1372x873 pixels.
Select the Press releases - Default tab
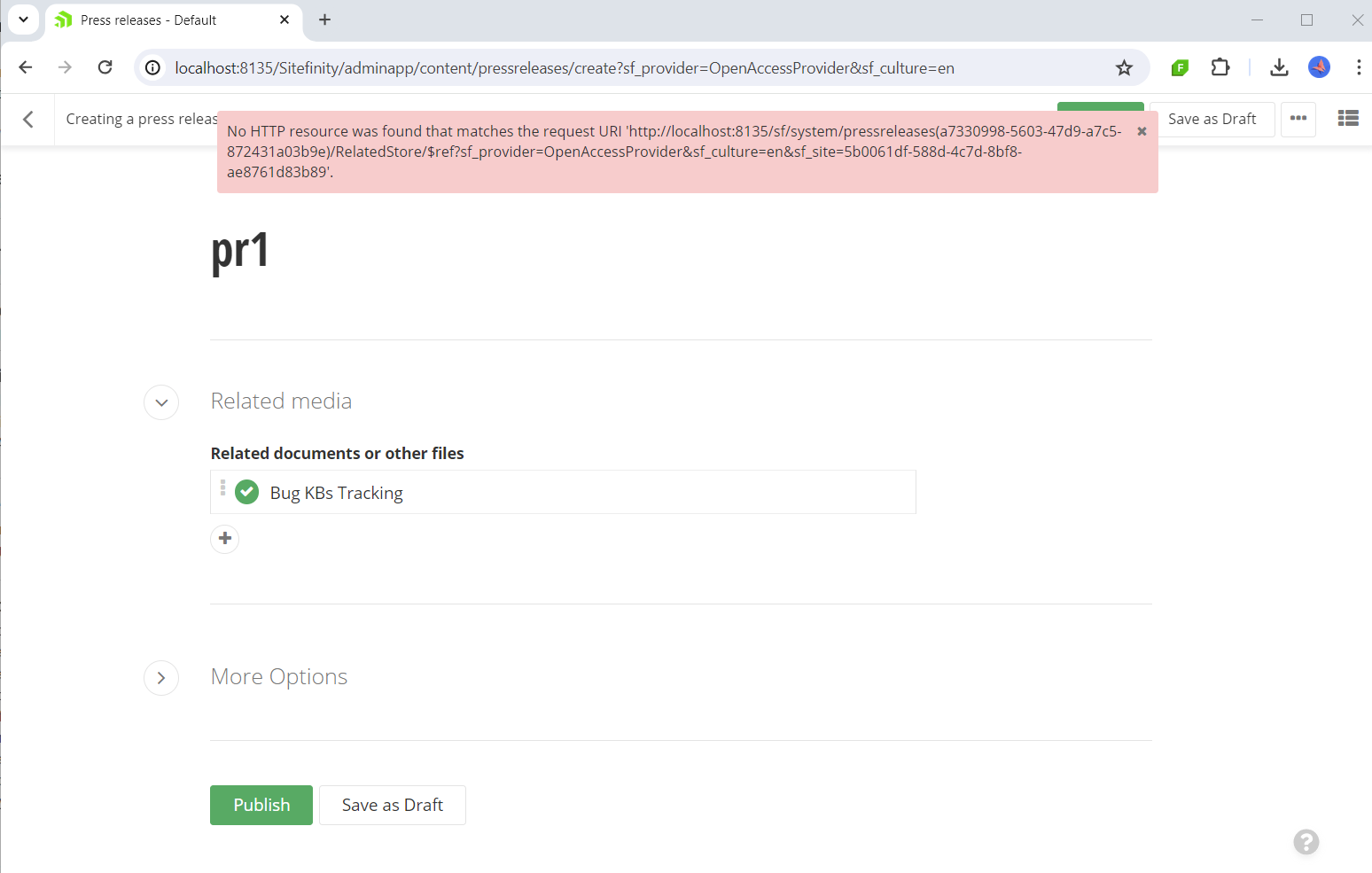point(174,20)
